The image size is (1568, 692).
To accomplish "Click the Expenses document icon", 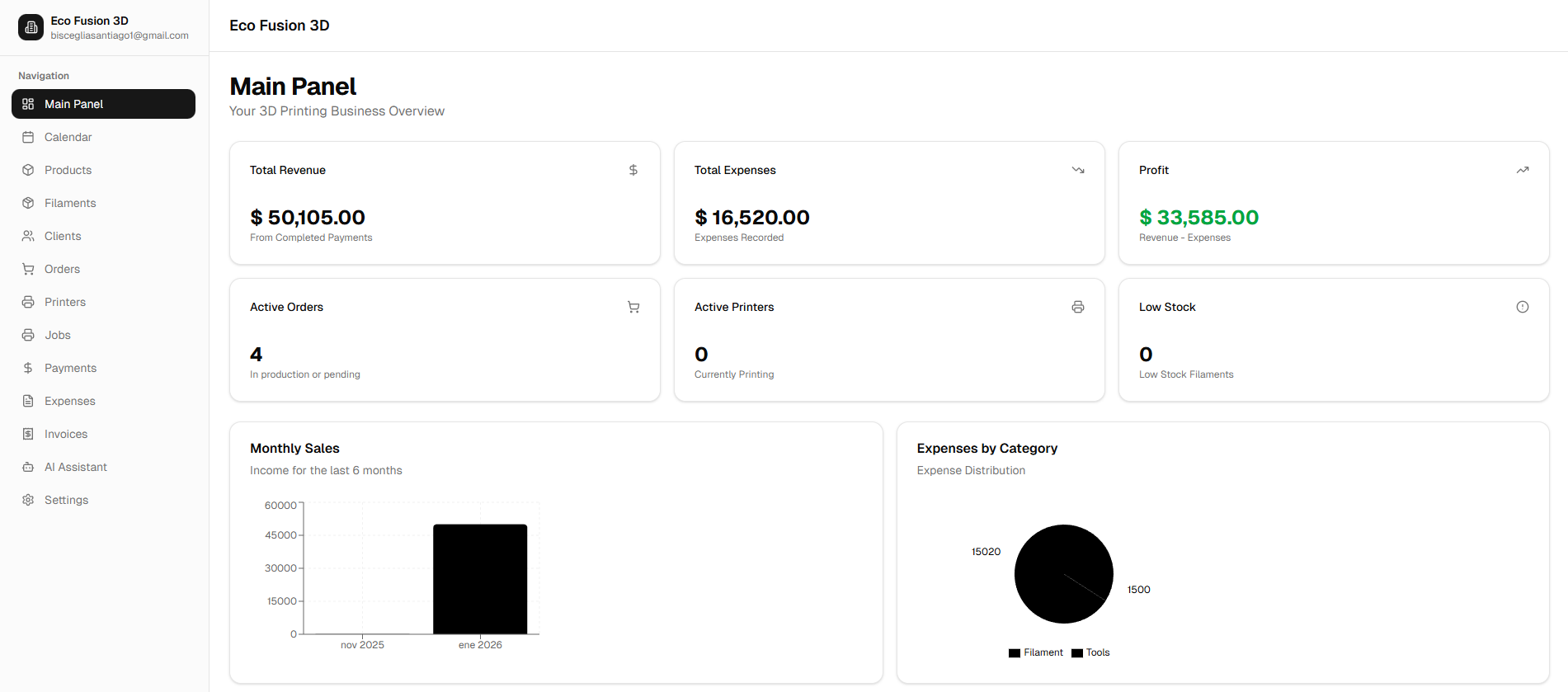I will pos(28,401).
